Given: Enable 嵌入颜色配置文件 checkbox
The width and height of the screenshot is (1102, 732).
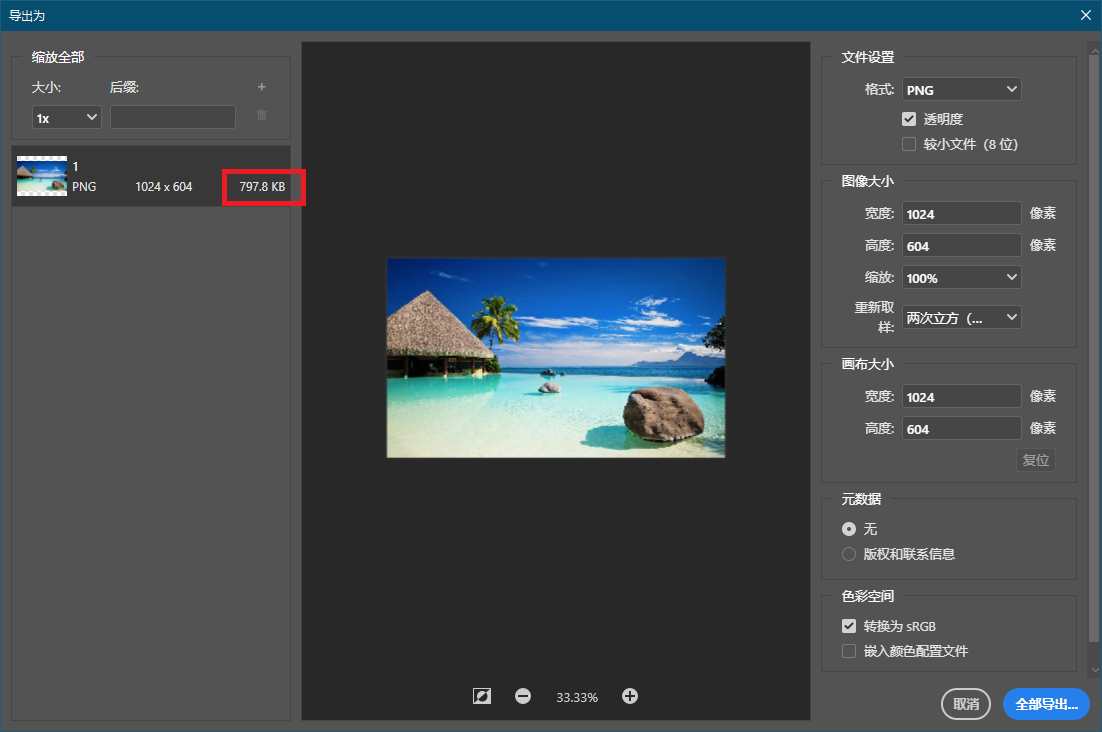Looking at the screenshot, I should tap(849, 652).
